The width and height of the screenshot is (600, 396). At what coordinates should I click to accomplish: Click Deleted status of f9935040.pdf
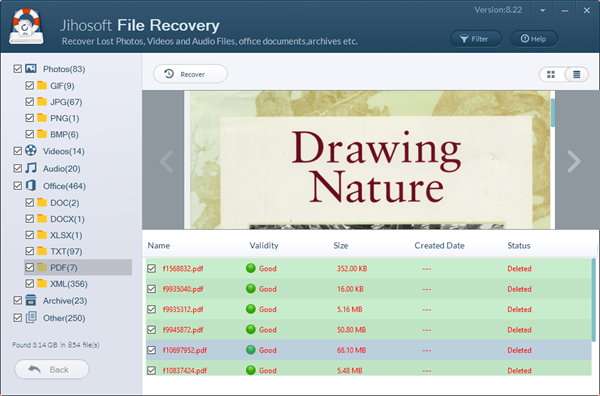[x=519, y=289]
